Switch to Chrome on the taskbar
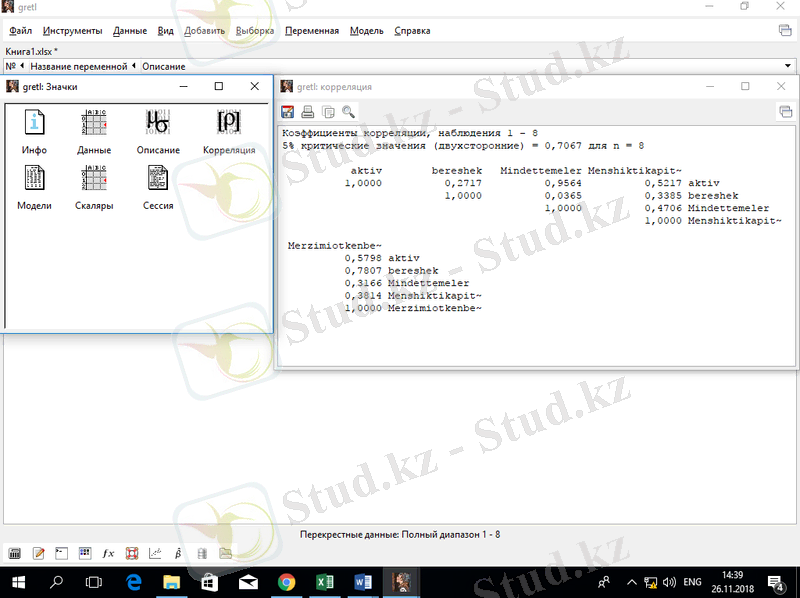 (x=286, y=582)
